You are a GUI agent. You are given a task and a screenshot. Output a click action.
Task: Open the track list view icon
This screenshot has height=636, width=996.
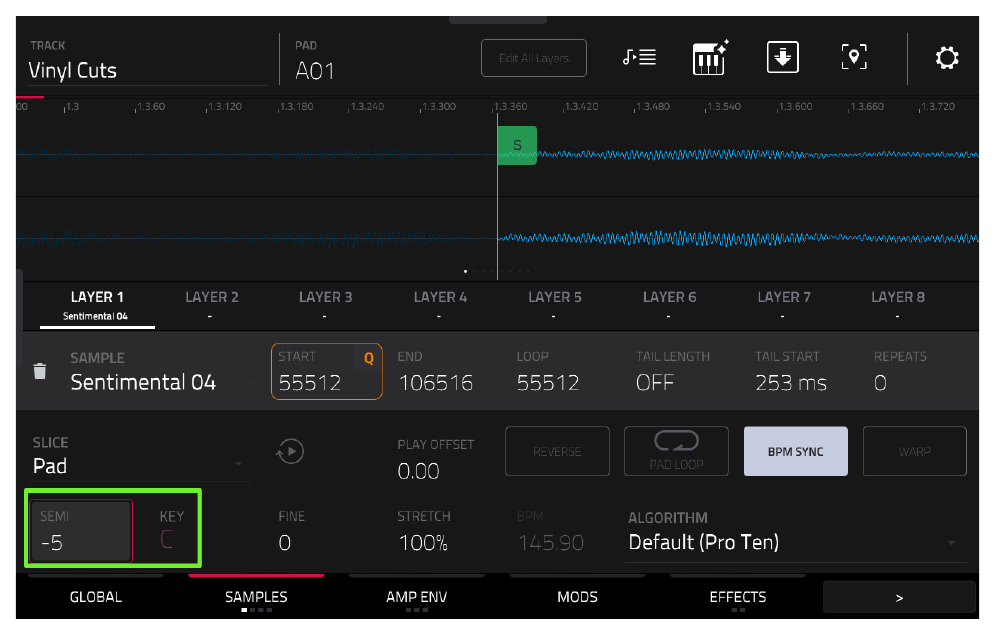point(639,58)
